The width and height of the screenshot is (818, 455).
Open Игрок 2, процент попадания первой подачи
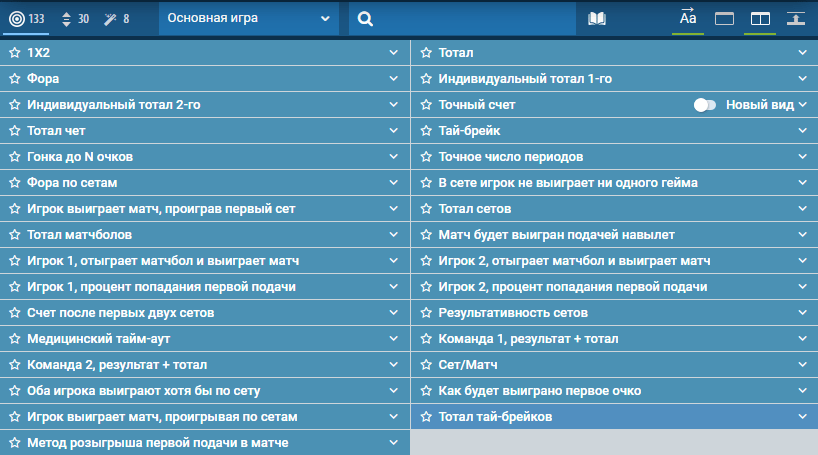pyautogui.click(x=615, y=286)
